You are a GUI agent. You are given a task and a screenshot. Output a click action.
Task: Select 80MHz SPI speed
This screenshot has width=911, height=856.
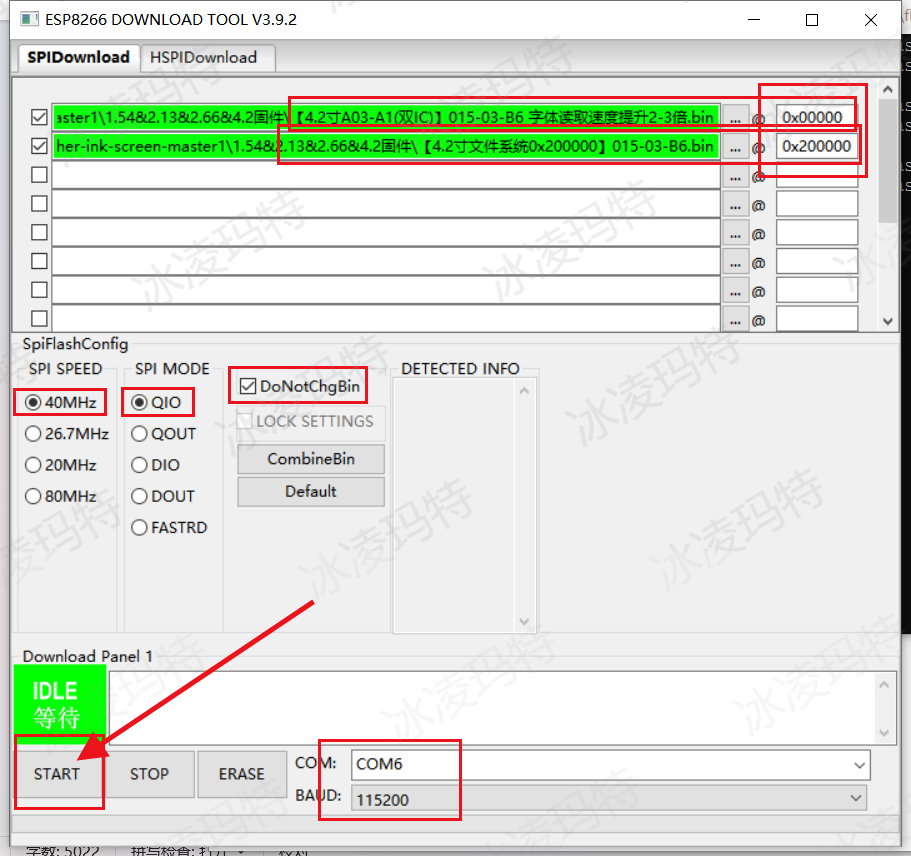(61, 496)
